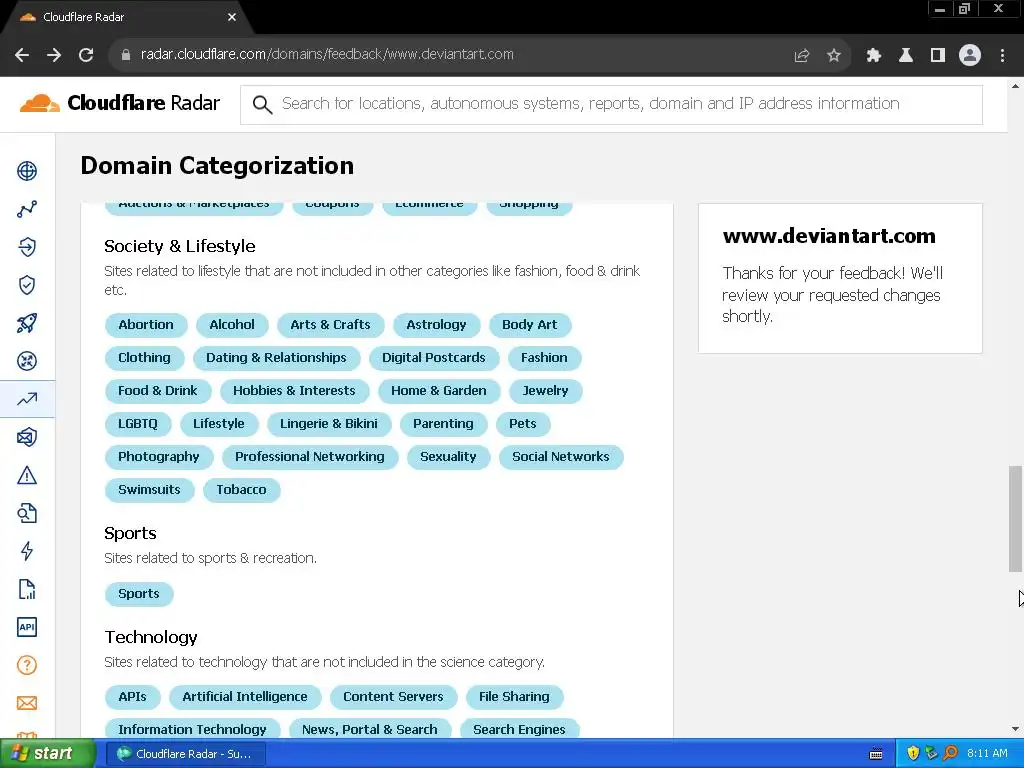Click the flask labs icon in toolbar
Image resolution: width=1024 pixels, height=768 pixels.
coord(906,56)
